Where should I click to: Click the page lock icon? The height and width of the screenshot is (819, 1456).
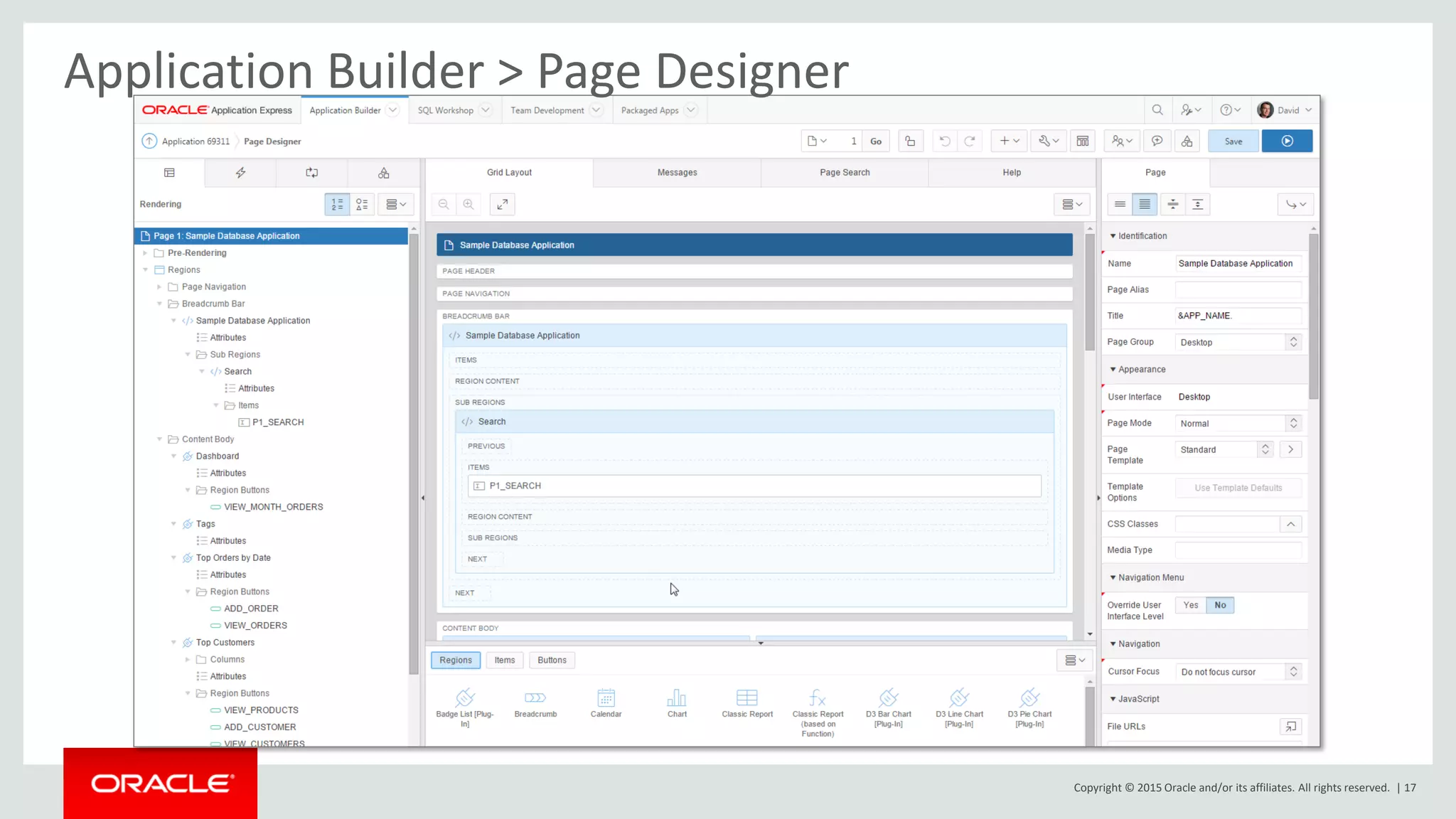click(x=910, y=141)
